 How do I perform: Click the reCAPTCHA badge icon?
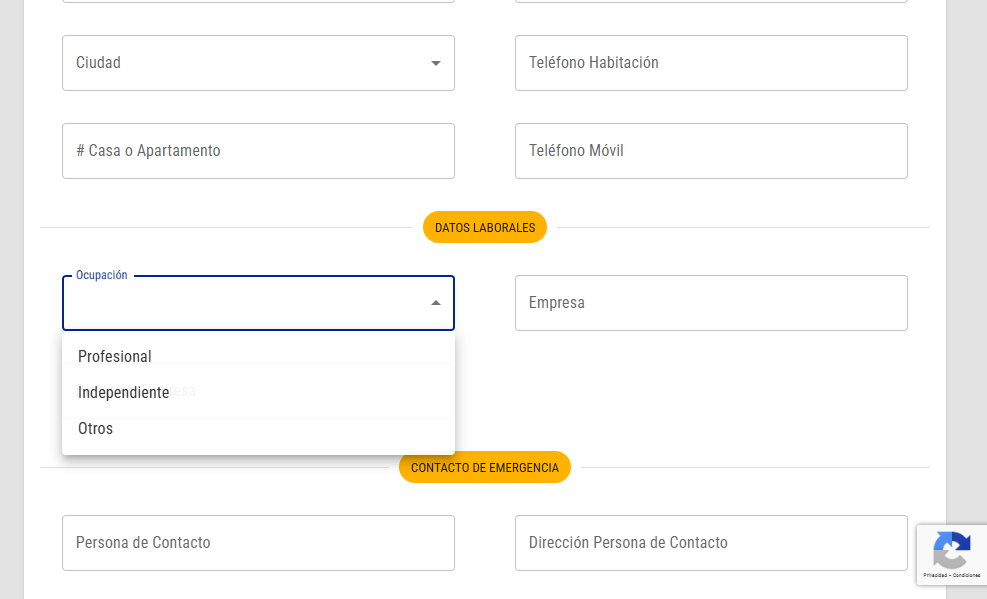click(952, 550)
